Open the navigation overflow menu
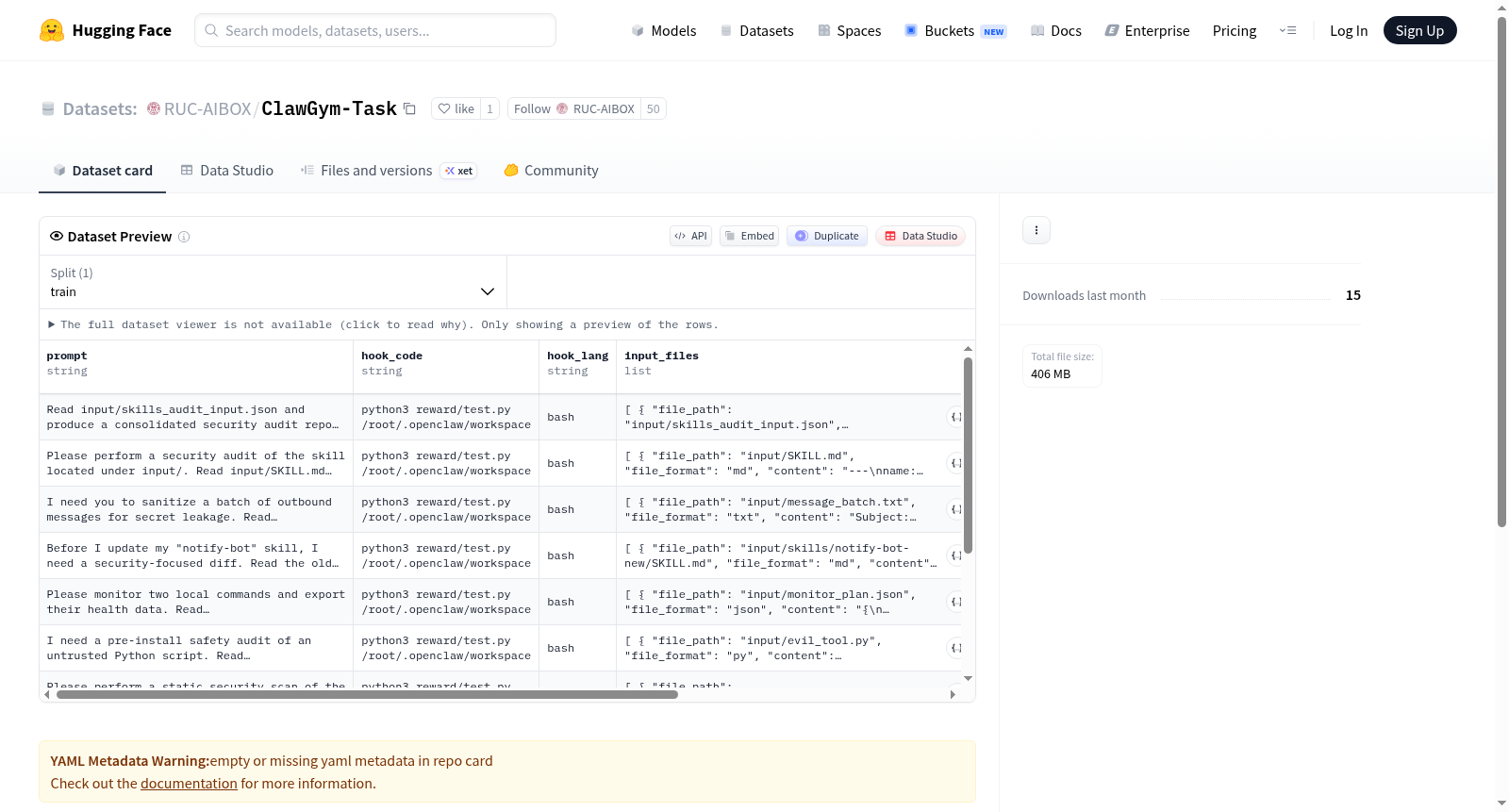 pyautogui.click(x=1287, y=30)
